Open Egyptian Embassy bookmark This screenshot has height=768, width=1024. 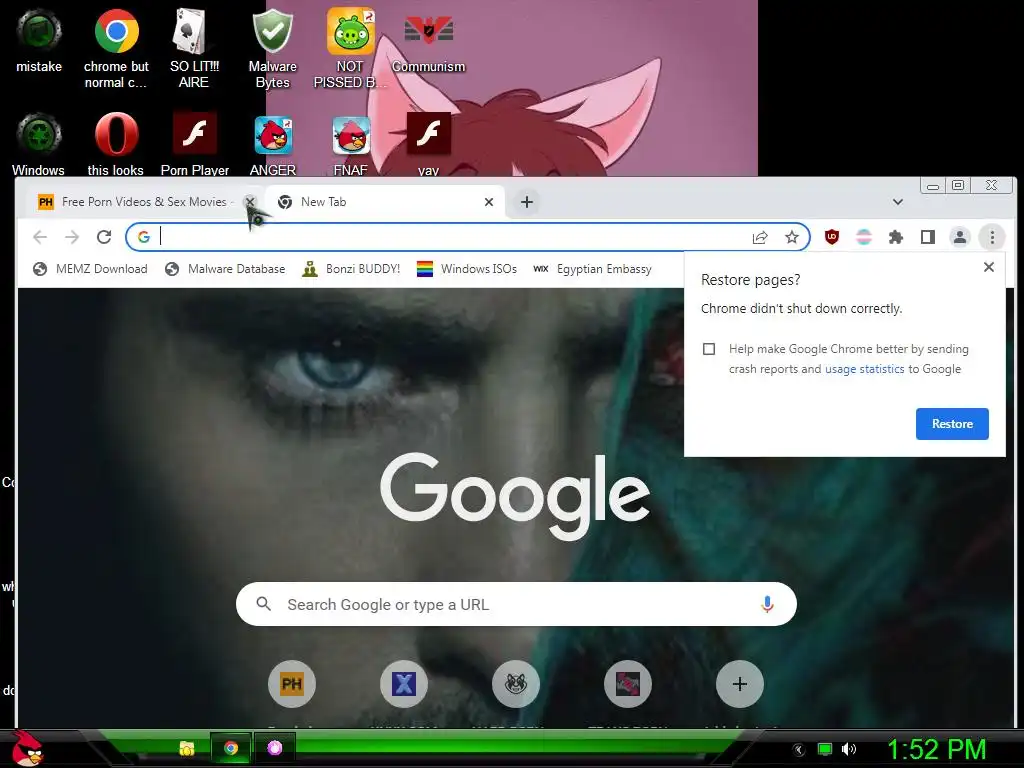pyautogui.click(x=592, y=269)
